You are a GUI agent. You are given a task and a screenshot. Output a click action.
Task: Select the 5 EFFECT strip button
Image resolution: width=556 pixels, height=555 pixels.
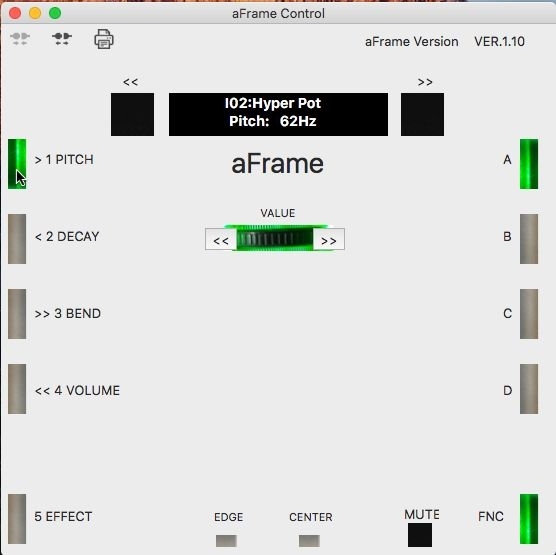coord(17,519)
